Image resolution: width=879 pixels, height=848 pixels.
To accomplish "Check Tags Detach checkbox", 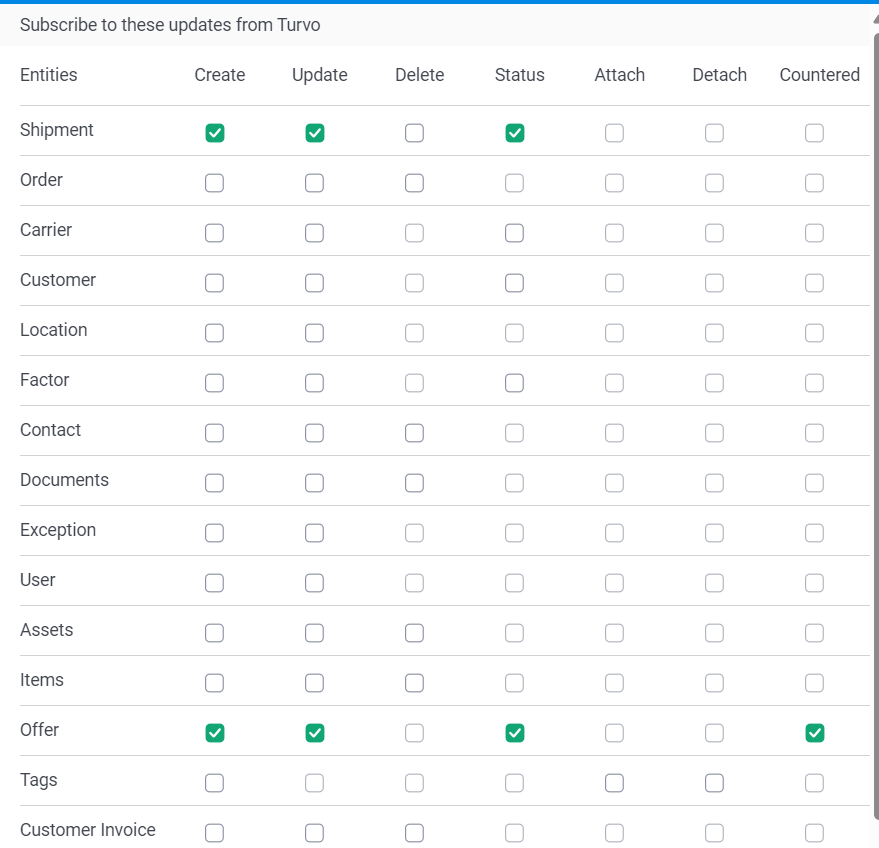I will 714,782.
